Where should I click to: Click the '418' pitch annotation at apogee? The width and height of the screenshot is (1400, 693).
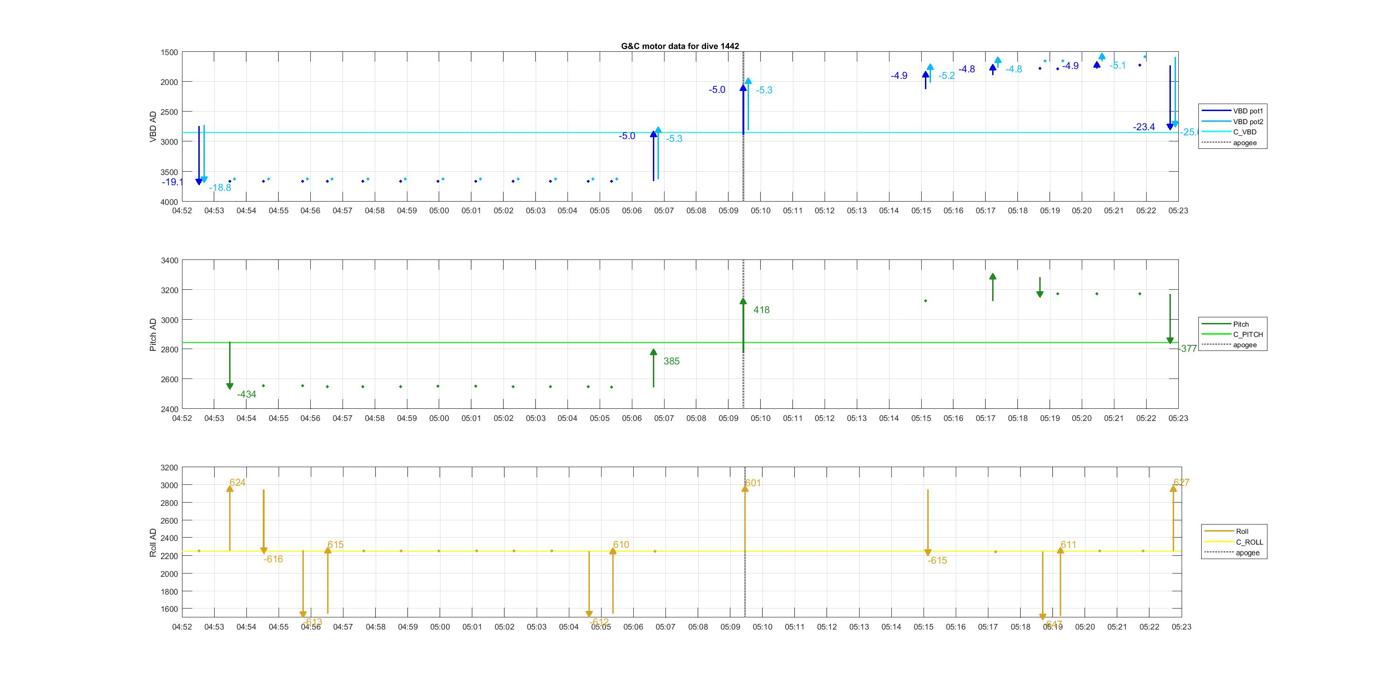pyautogui.click(x=761, y=310)
